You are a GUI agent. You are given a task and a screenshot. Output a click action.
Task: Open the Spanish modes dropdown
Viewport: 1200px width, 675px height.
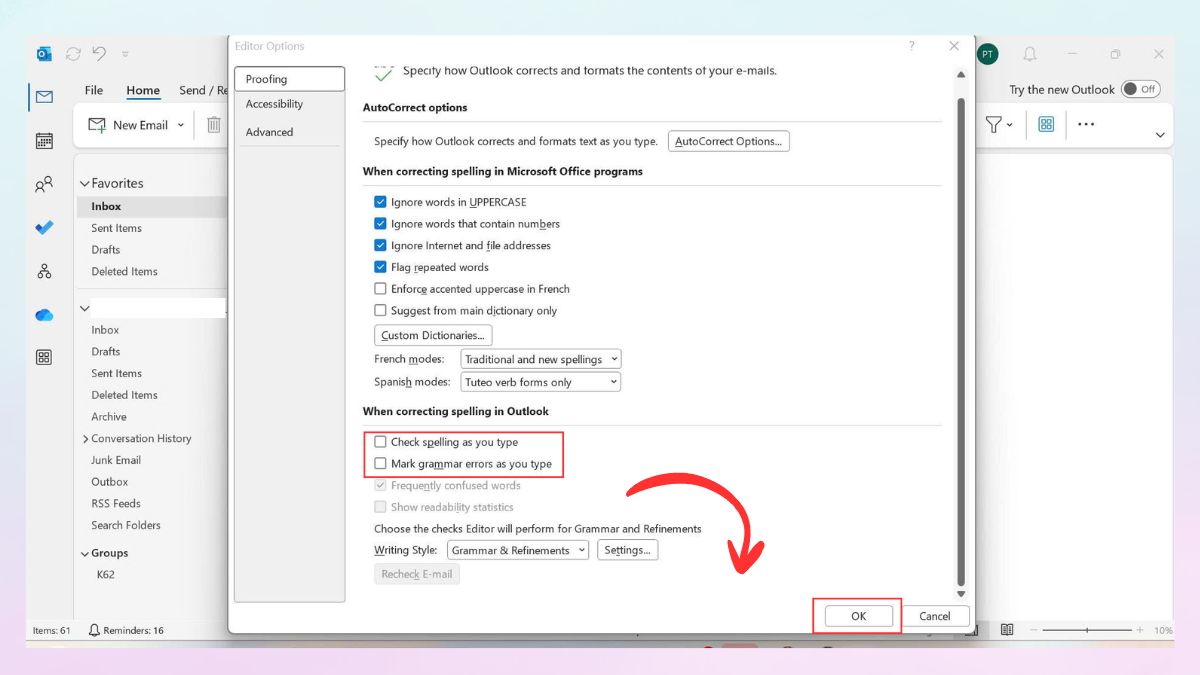pyautogui.click(x=541, y=382)
